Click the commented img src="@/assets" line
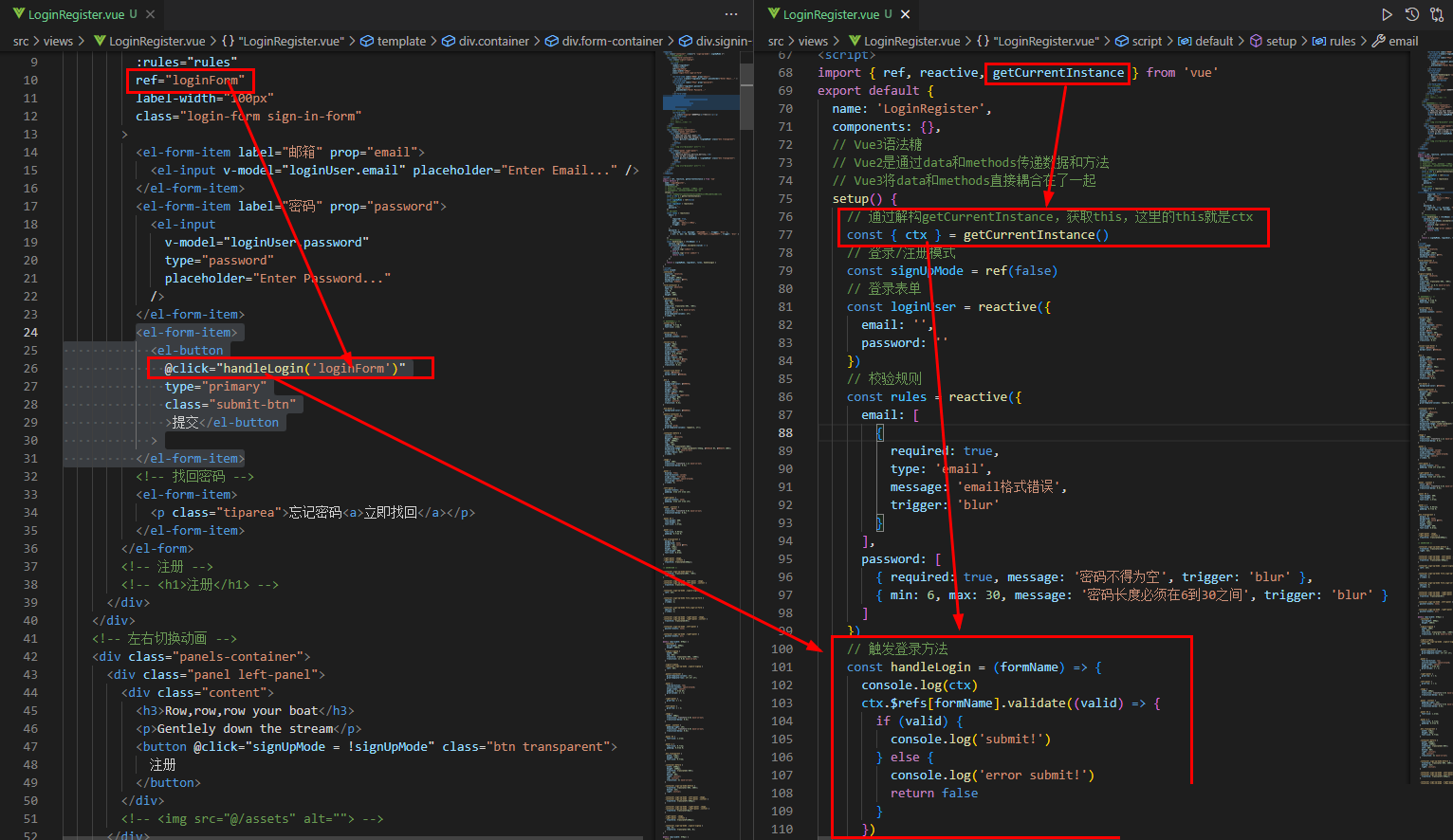 click(252, 818)
